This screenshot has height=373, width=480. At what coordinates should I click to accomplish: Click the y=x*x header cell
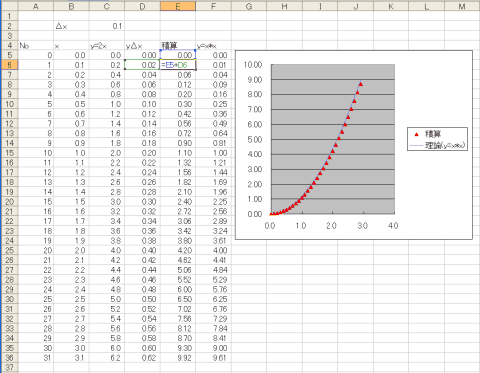click(x=213, y=46)
